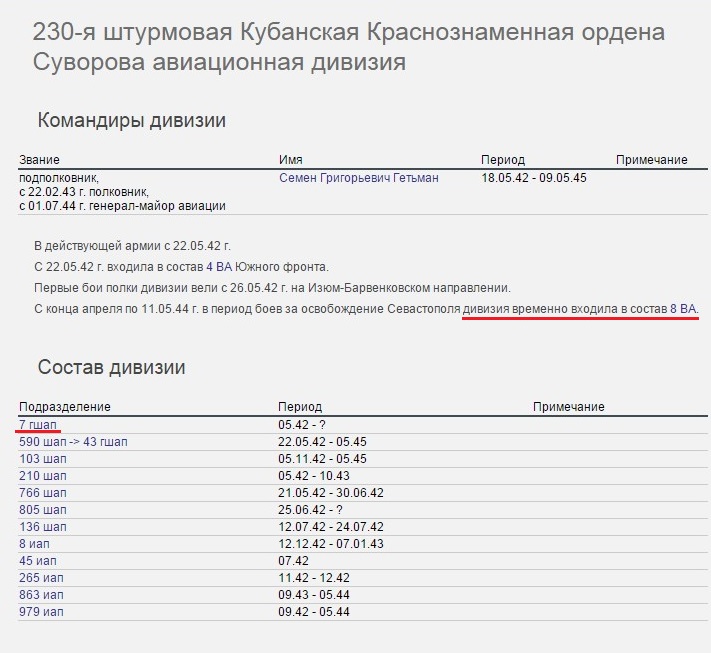This screenshot has width=711, height=653.
Task: Open the 4 ВА link
Action: coord(219,267)
